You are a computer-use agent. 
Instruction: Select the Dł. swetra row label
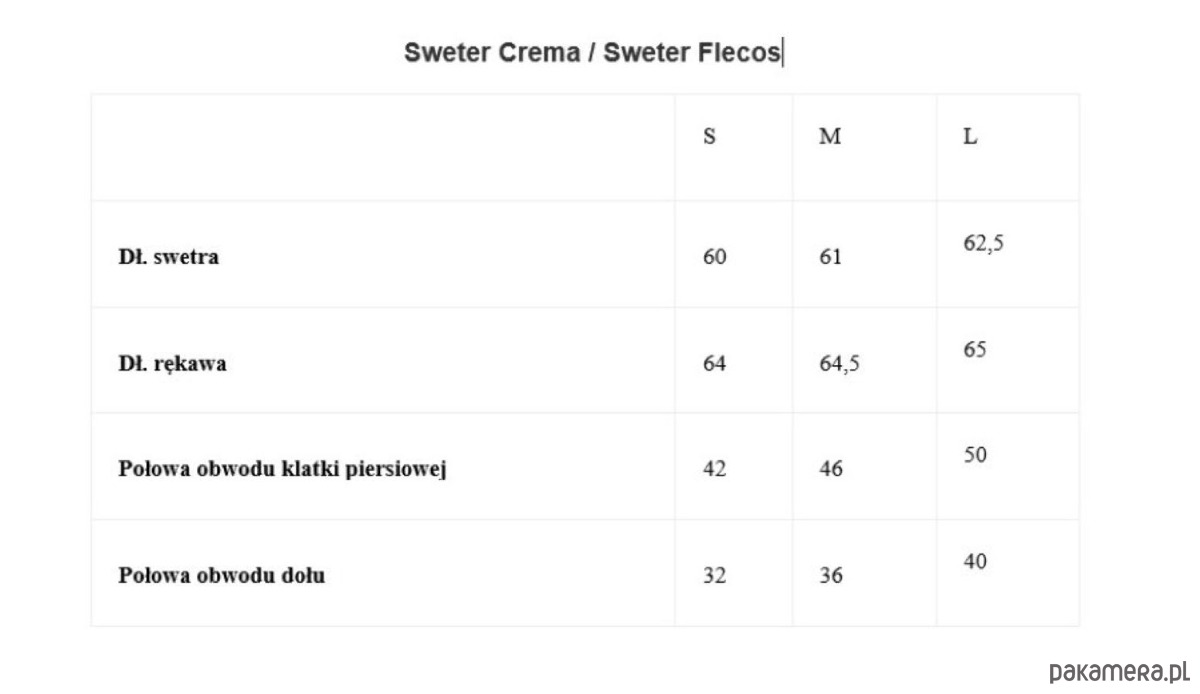(169, 257)
